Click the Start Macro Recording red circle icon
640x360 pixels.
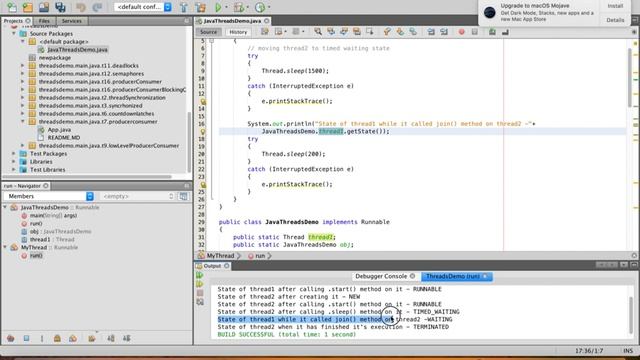(x=461, y=32)
